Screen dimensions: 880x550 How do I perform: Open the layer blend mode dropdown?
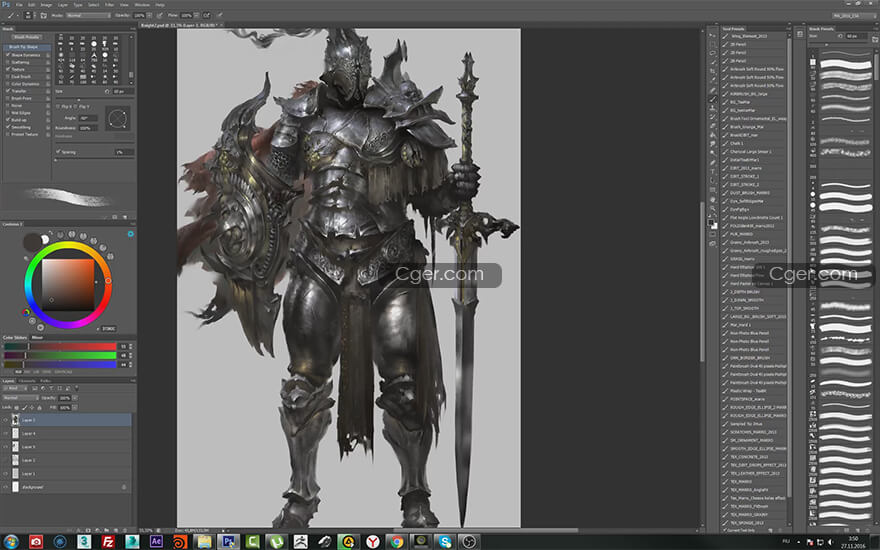[21, 398]
